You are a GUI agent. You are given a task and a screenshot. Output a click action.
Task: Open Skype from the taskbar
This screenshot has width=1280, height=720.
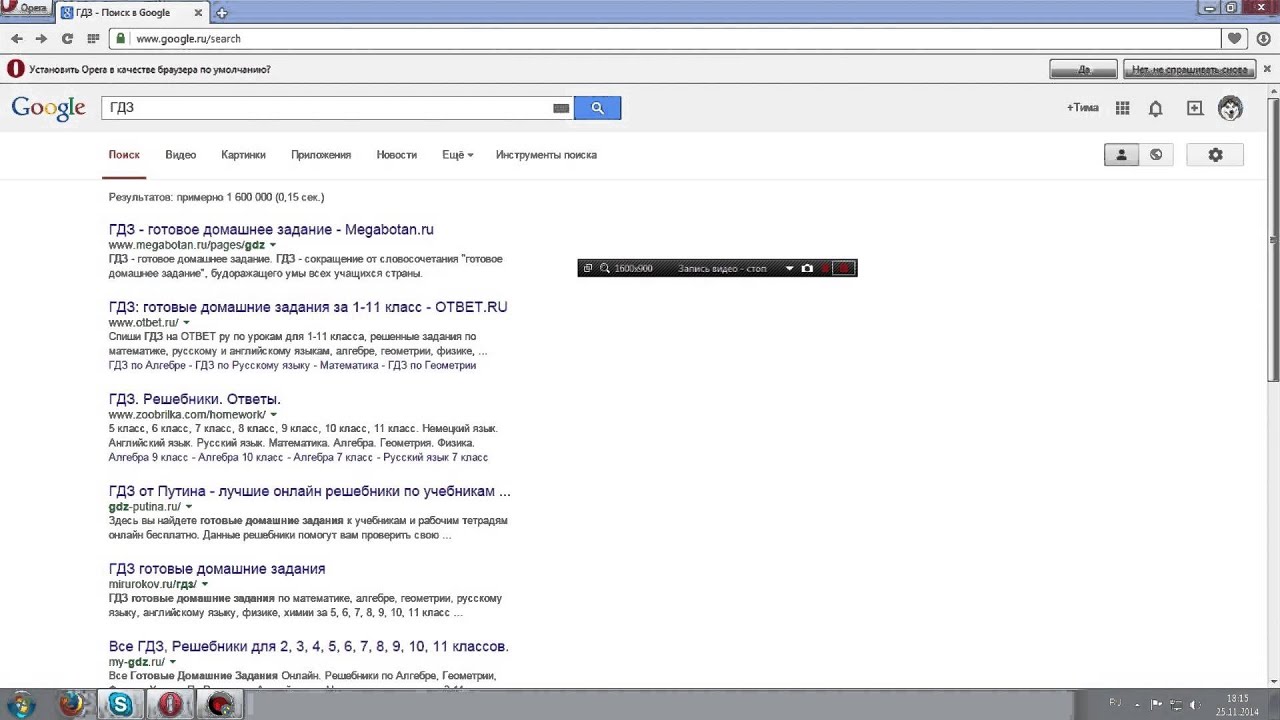click(x=120, y=704)
